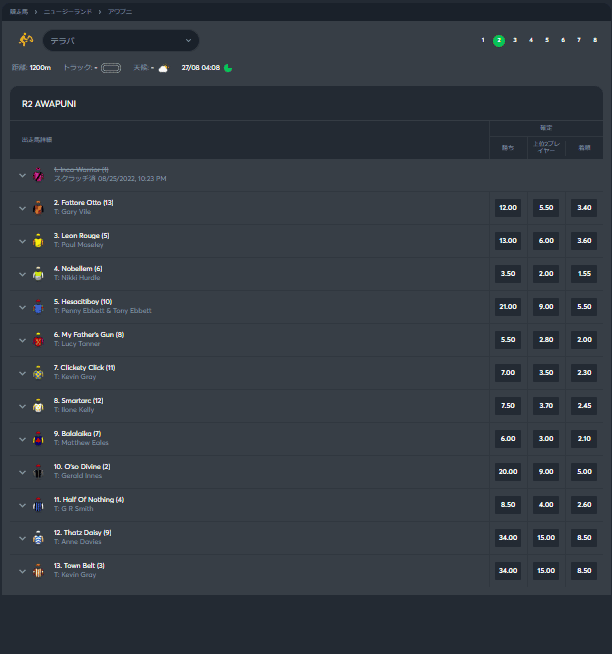This screenshot has width=612, height=654.
Task: Click the oval track icon
Action: tap(111, 68)
